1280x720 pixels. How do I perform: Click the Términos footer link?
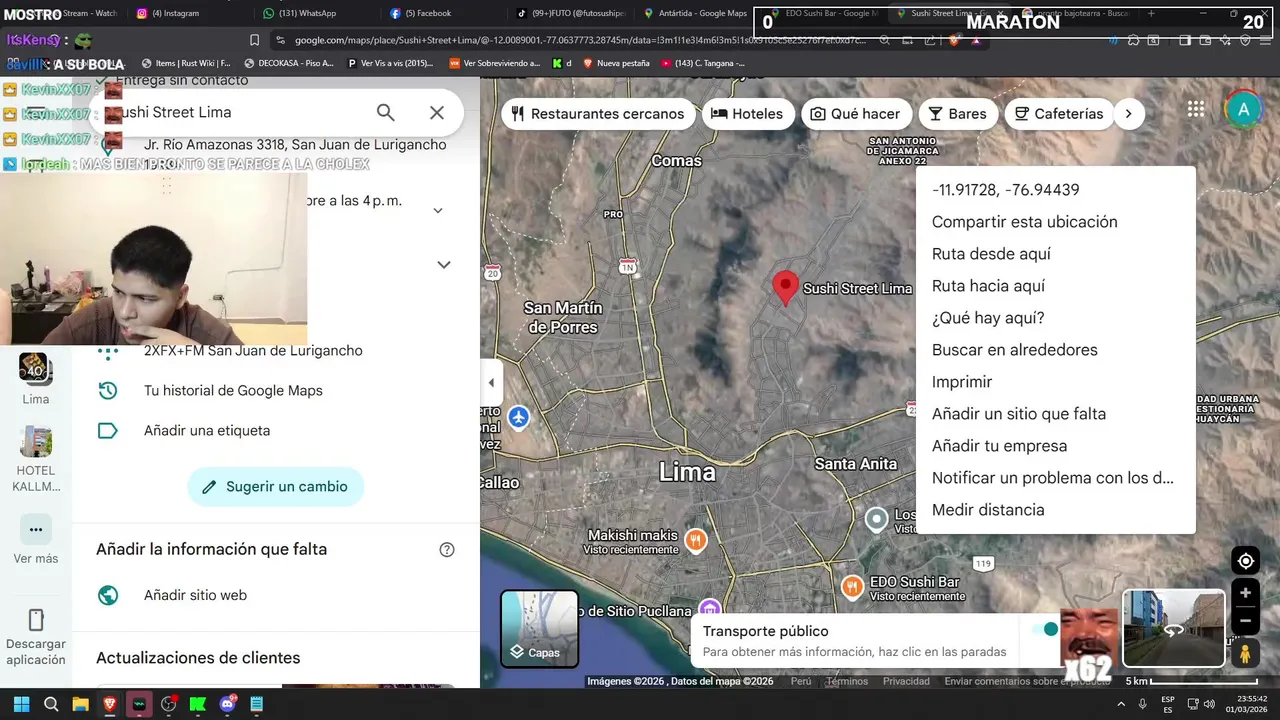847,681
